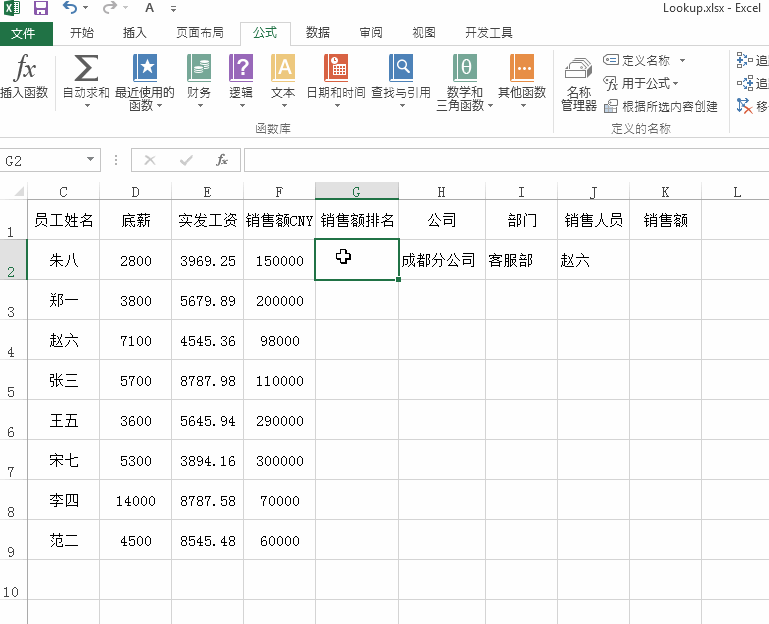This screenshot has width=769, height=624.
Task: Click the Insert Function fx ribbon button
Action: pos(25,76)
